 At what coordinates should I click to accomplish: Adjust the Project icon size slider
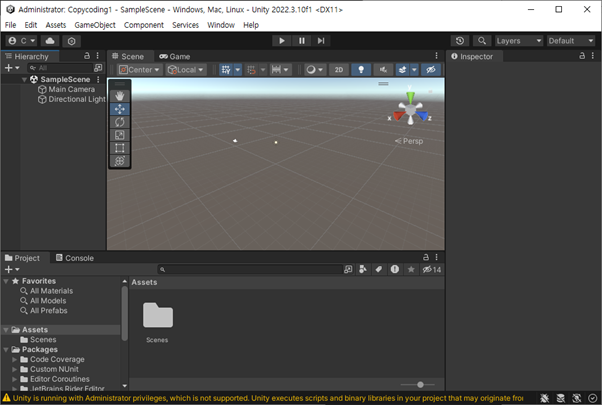pyautogui.click(x=418, y=384)
